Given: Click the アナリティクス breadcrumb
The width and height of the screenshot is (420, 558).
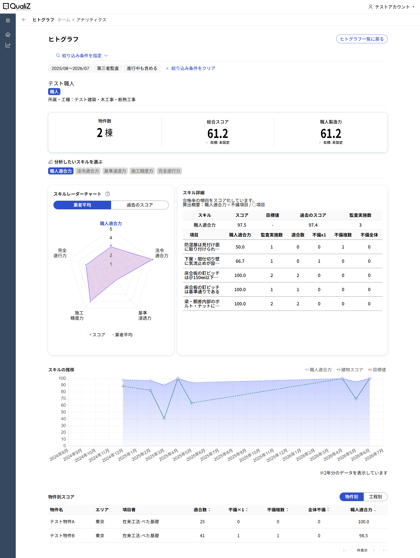Looking at the screenshot, I should click(91, 20).
